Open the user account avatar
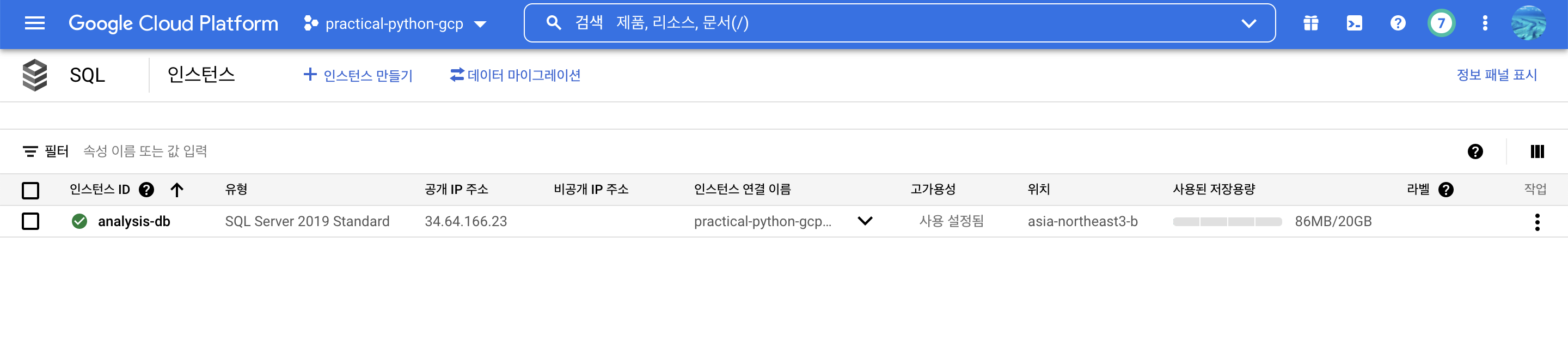The width and height of the screenshot is (1568, 340). tap(1528, 23)
